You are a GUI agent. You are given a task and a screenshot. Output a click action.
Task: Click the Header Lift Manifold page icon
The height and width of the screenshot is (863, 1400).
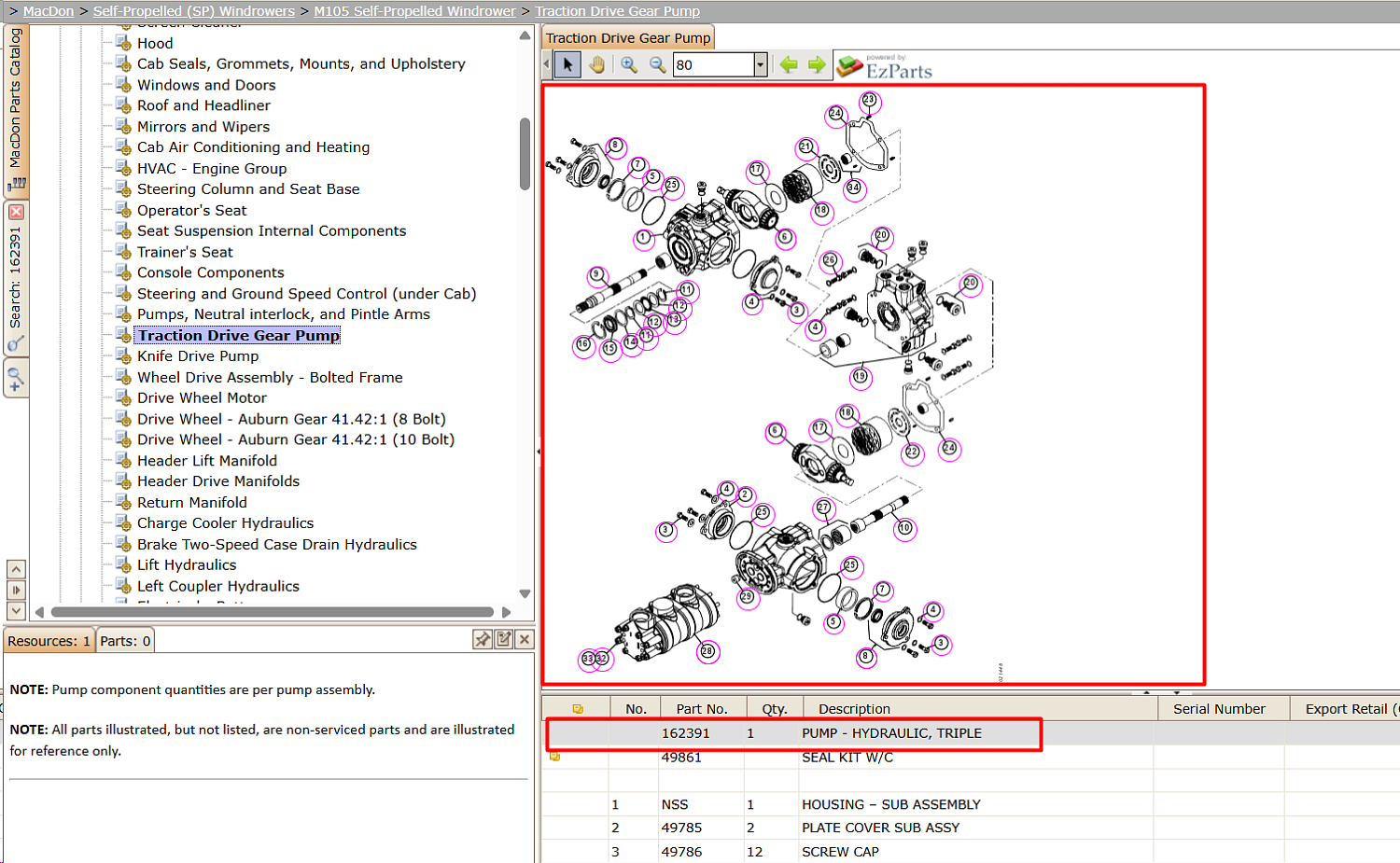pos(123,461)
